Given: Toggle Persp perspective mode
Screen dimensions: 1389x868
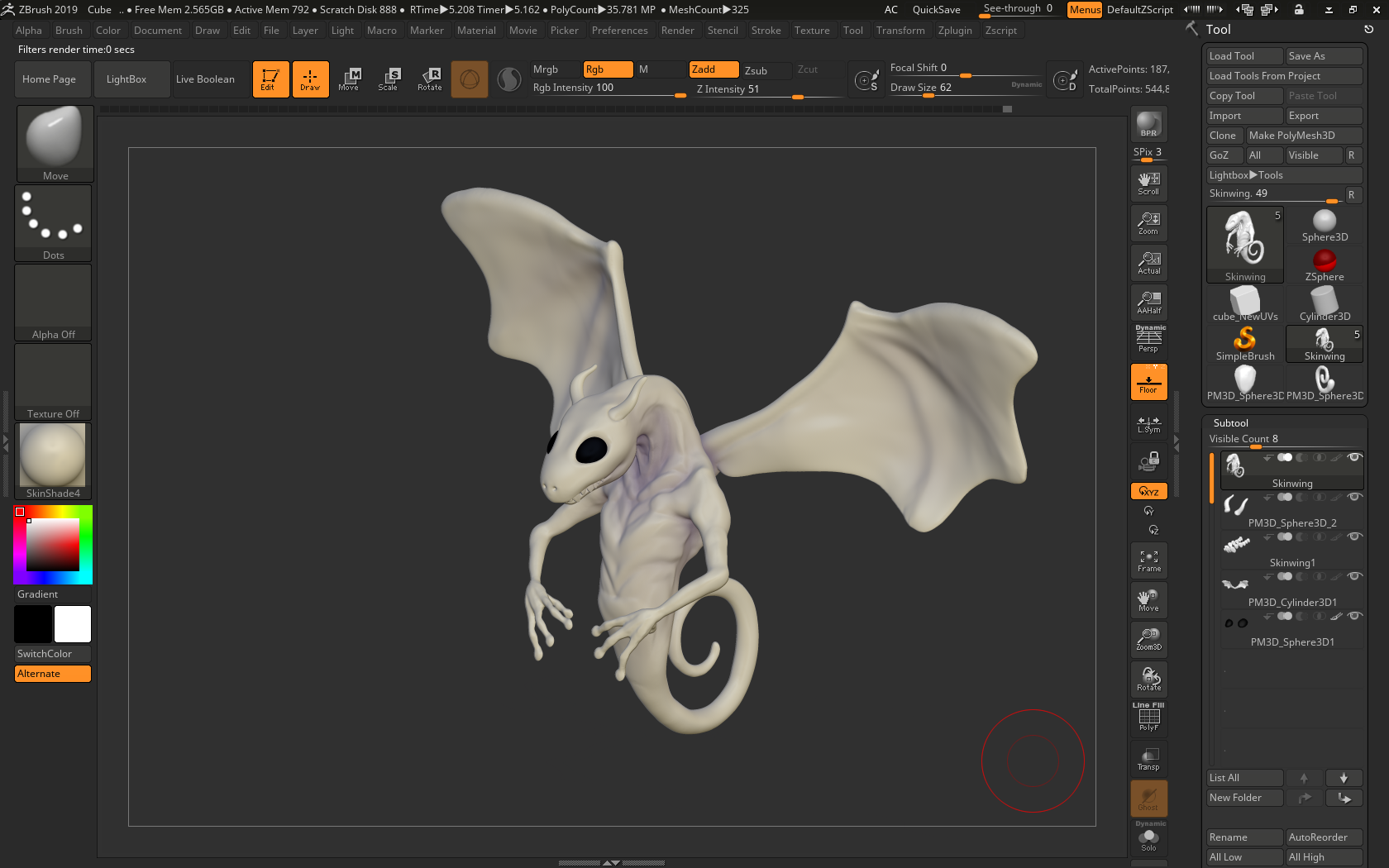Looking at the screenshot, I should 1148,339.
